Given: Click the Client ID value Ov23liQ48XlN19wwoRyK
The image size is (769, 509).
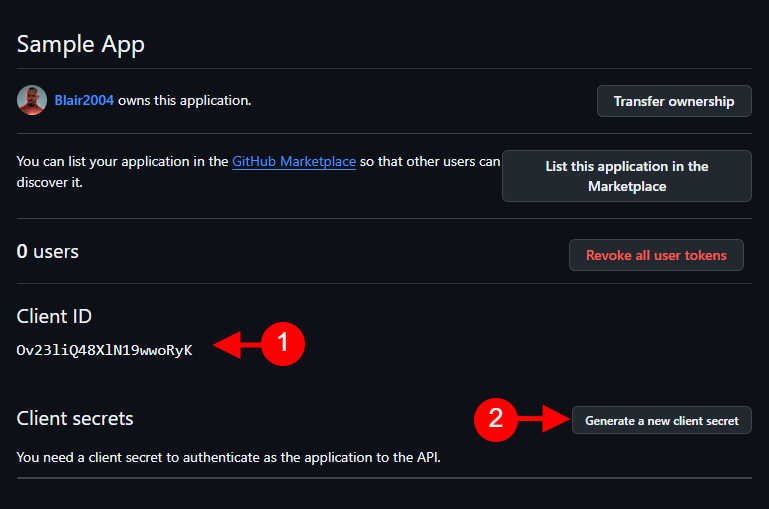Looking at the screenshot, I should click(x=104, y=350).
